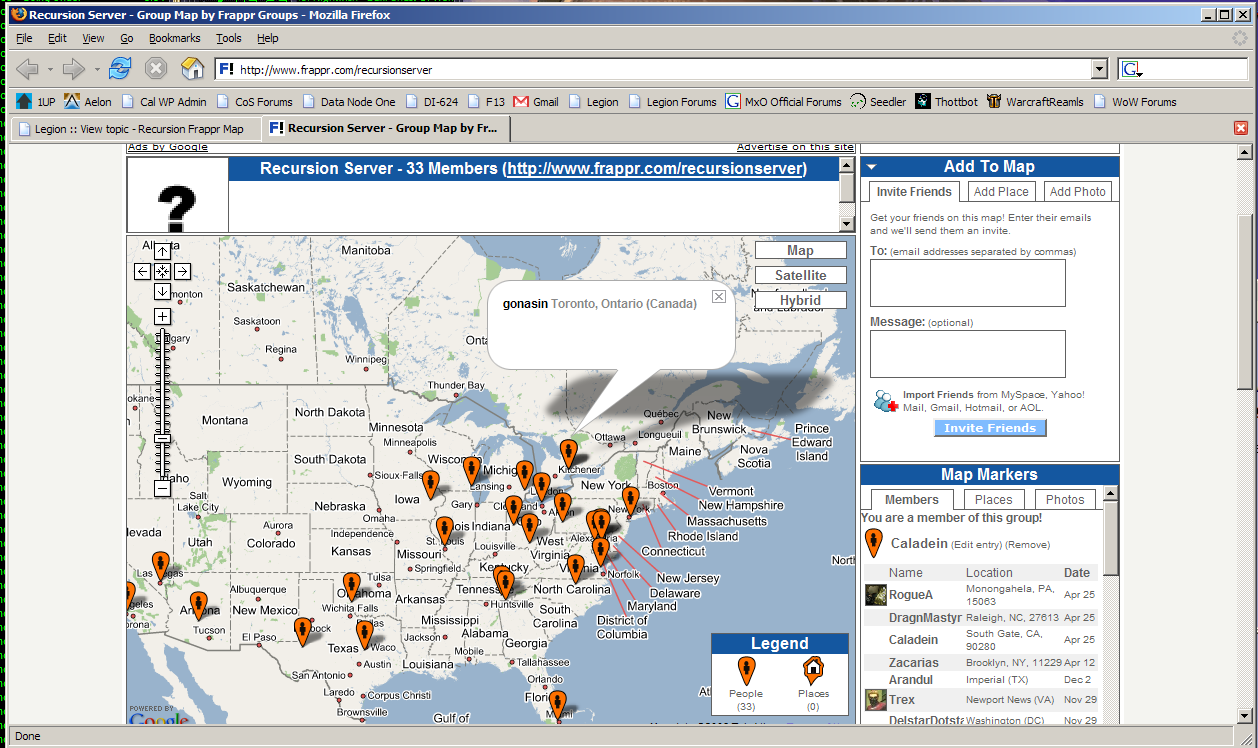Zoom in the map with plus button
The height and width of the screenshot is (748, 1258).
162,317
